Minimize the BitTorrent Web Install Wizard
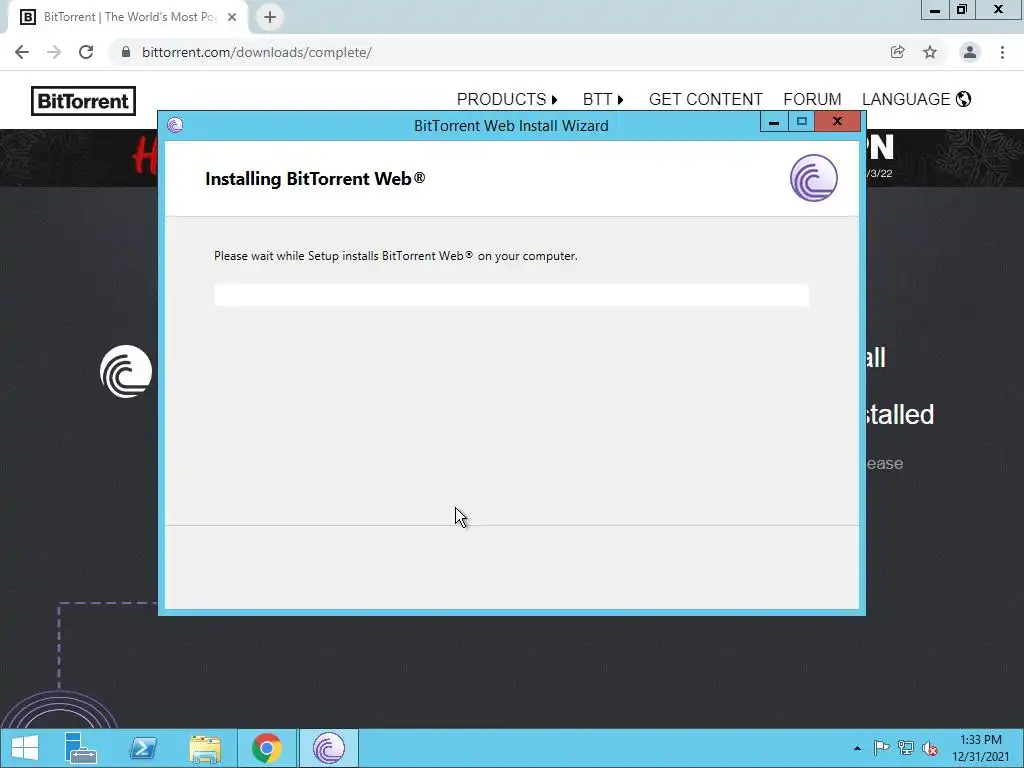The image size is (1024, 768). point(774,121)
